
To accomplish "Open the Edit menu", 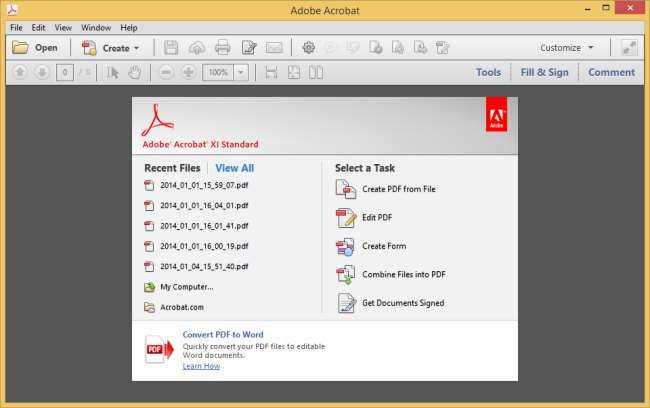I will (x=38, y=28).
